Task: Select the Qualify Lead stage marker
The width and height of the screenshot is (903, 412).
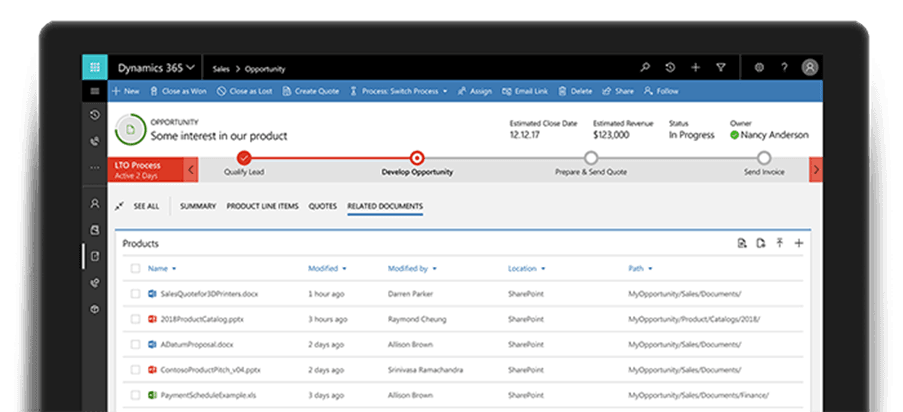Action: (x=244, y=158)
